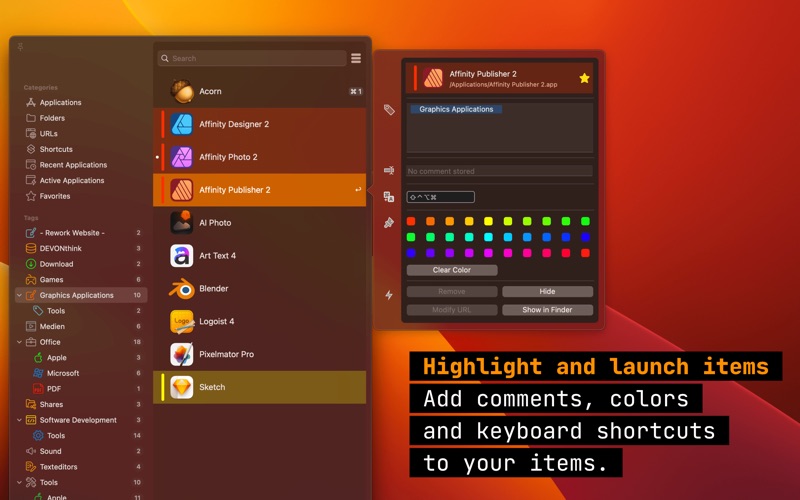
Task: Launch Blender from the list
Action: (x=260, y=289)
